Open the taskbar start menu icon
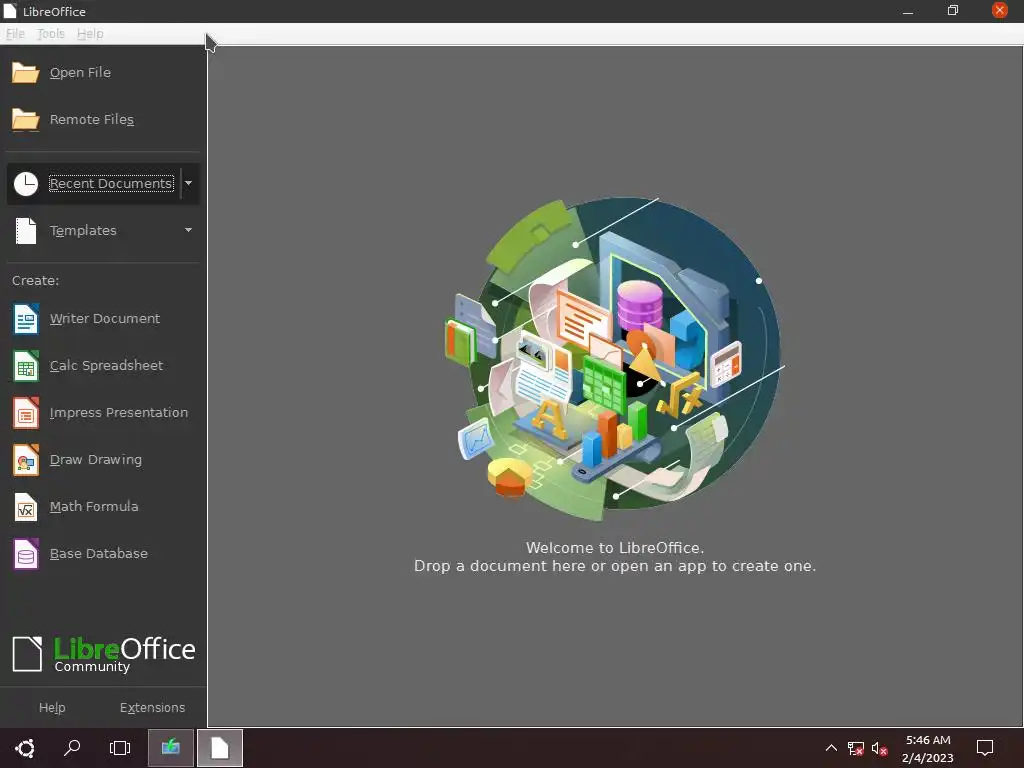Image resolution: width=1024 pixels, height=768 pixels. [25, 748]
